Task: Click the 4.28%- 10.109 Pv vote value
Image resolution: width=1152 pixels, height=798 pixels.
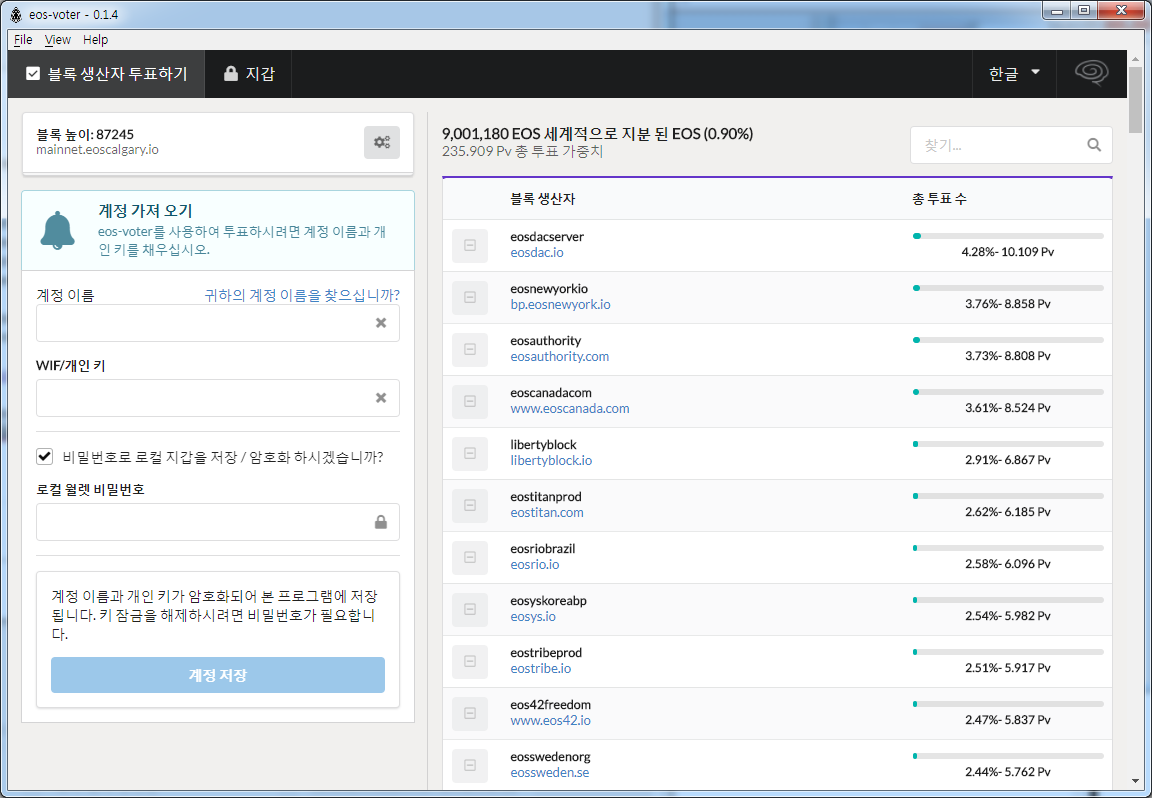Action: tap(1008, 252)
